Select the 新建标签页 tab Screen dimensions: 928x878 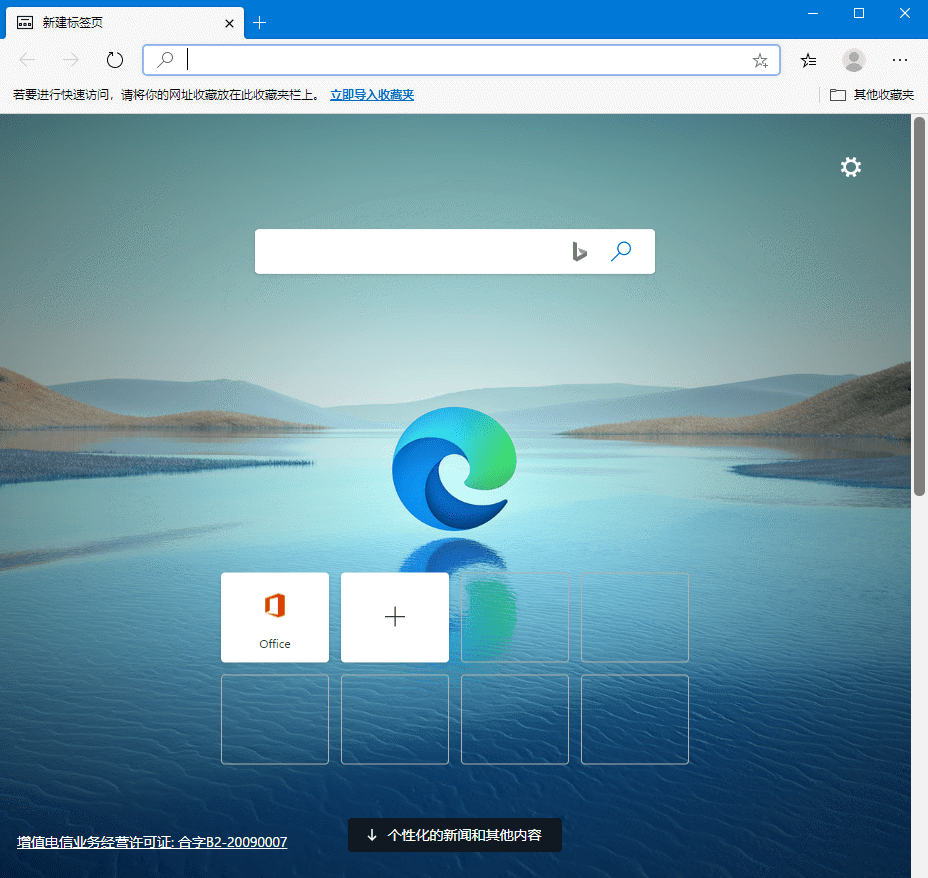coord(110,22)
